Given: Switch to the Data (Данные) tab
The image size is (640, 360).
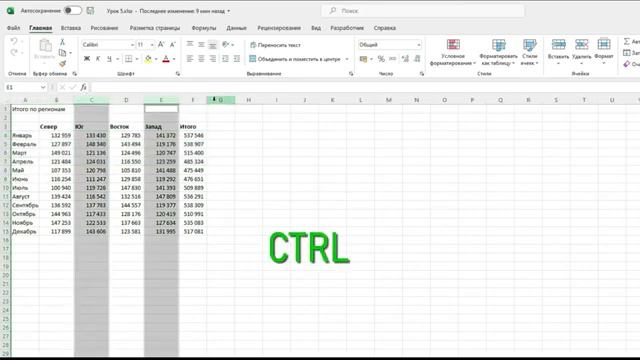Looking at the screenshot, I should 236,28.
